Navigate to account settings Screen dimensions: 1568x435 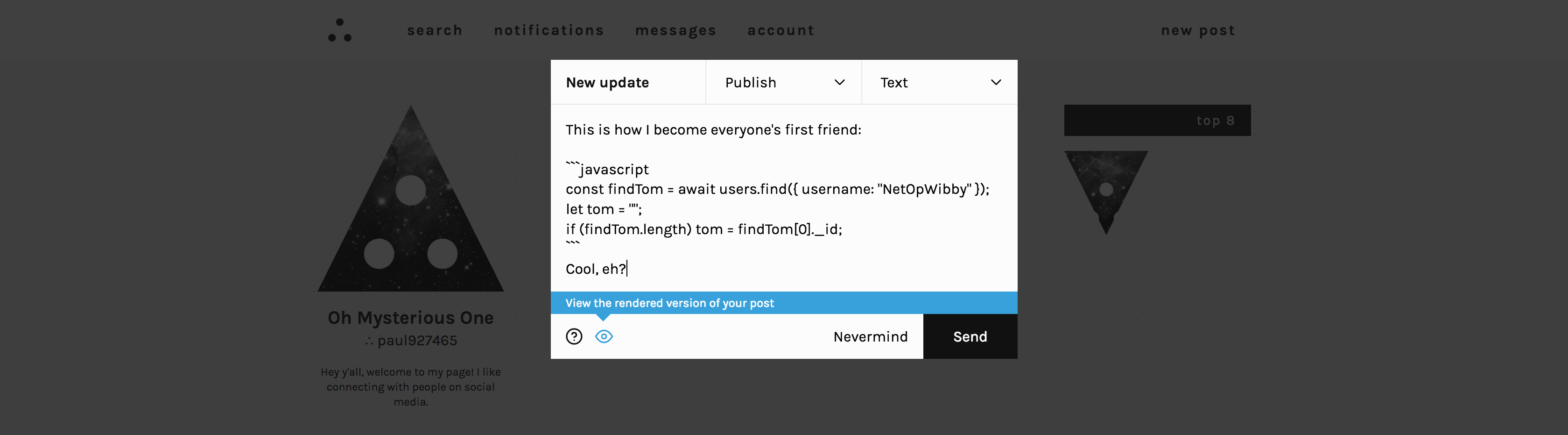[781, 30]
